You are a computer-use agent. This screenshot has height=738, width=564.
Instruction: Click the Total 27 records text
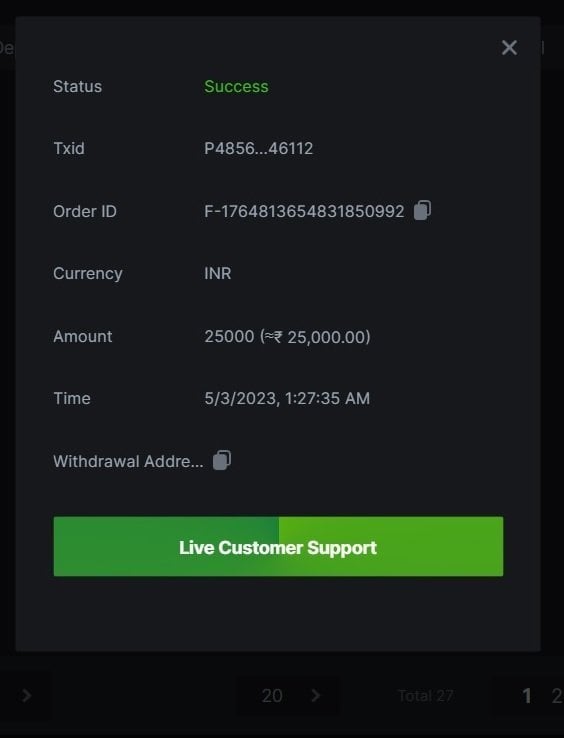point(426,696)
